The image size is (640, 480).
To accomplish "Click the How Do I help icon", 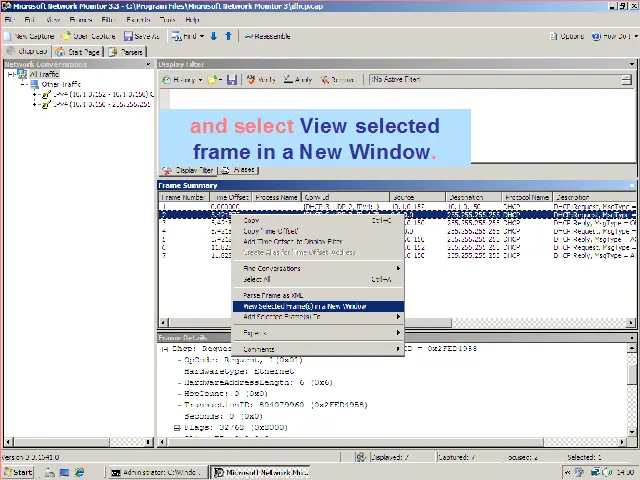I will point(596,36).
